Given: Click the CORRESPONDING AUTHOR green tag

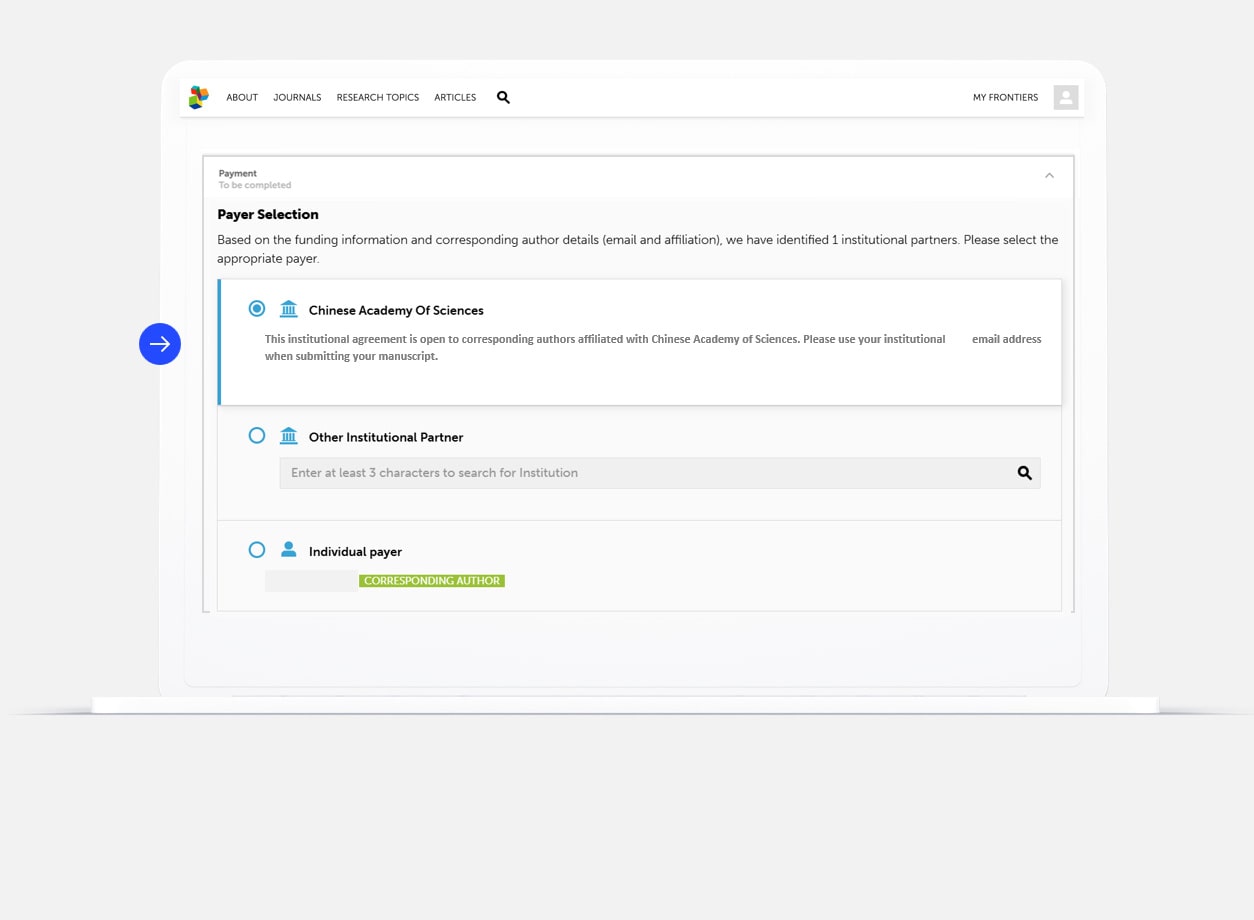Looking at the screenshot, I should tap(432, 581).
